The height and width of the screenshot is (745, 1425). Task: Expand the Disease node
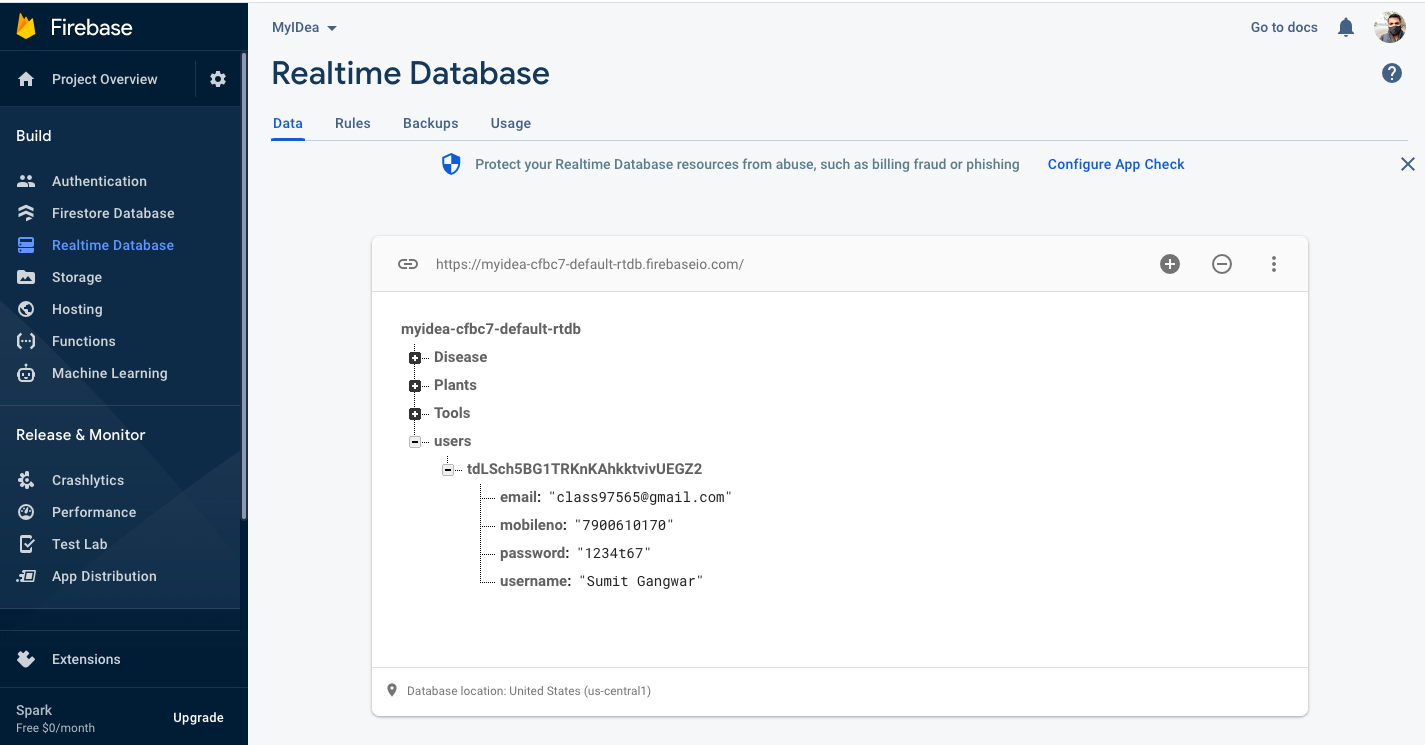414,357
